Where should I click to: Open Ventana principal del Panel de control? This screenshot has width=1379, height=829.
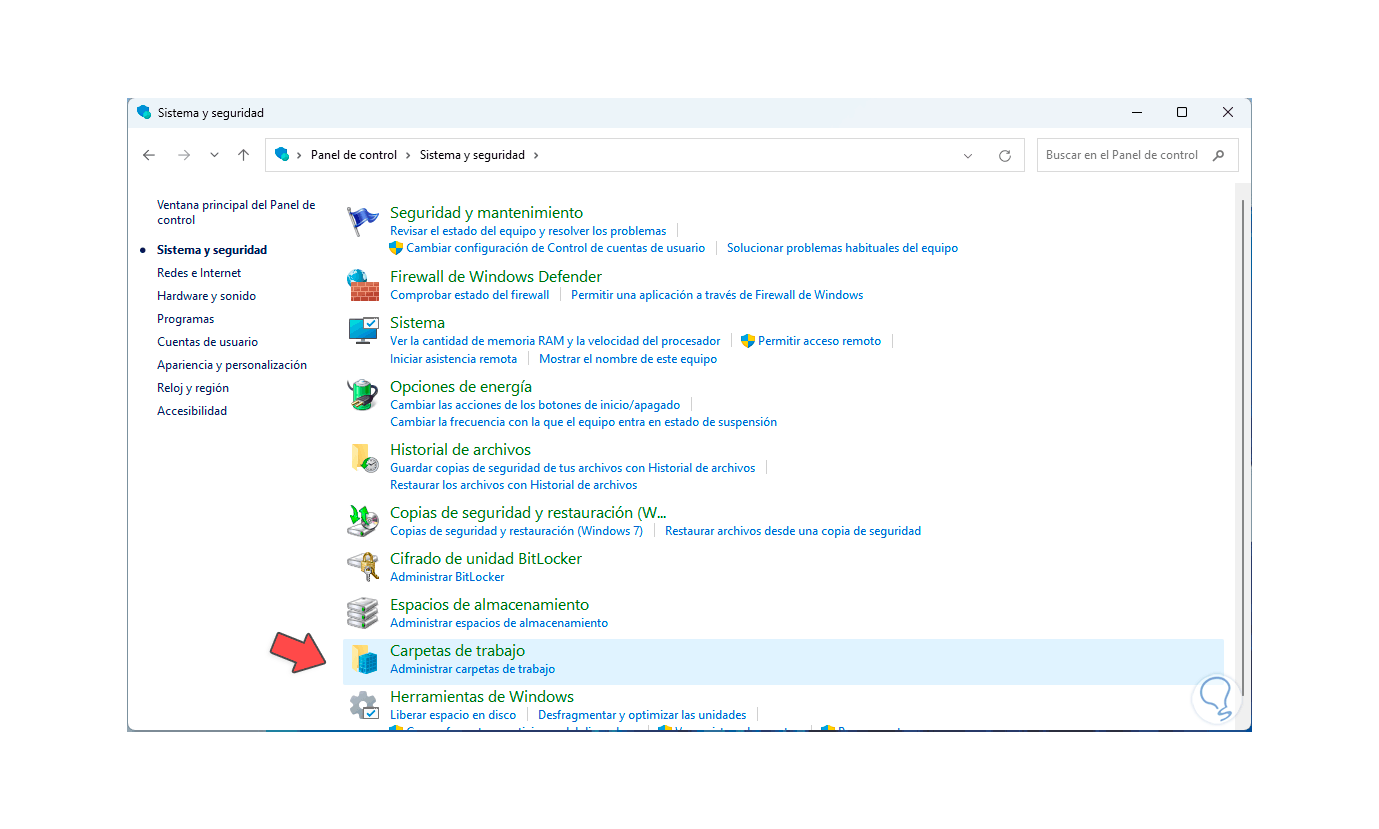pyautogui.click(x=236, y=212)
